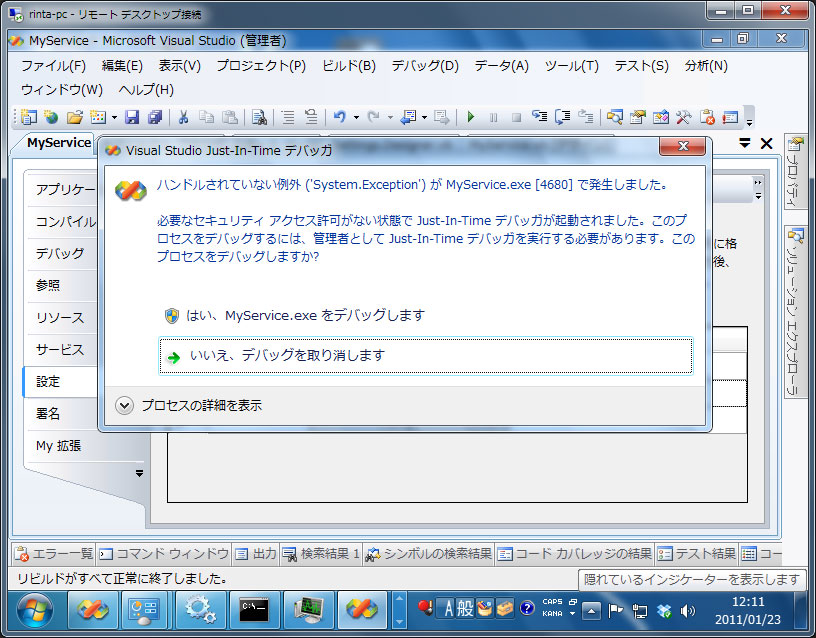The height and width of the screenshot is (638, 816).
Task: Click the Dropbox tray icon
Action: (665, 610)
